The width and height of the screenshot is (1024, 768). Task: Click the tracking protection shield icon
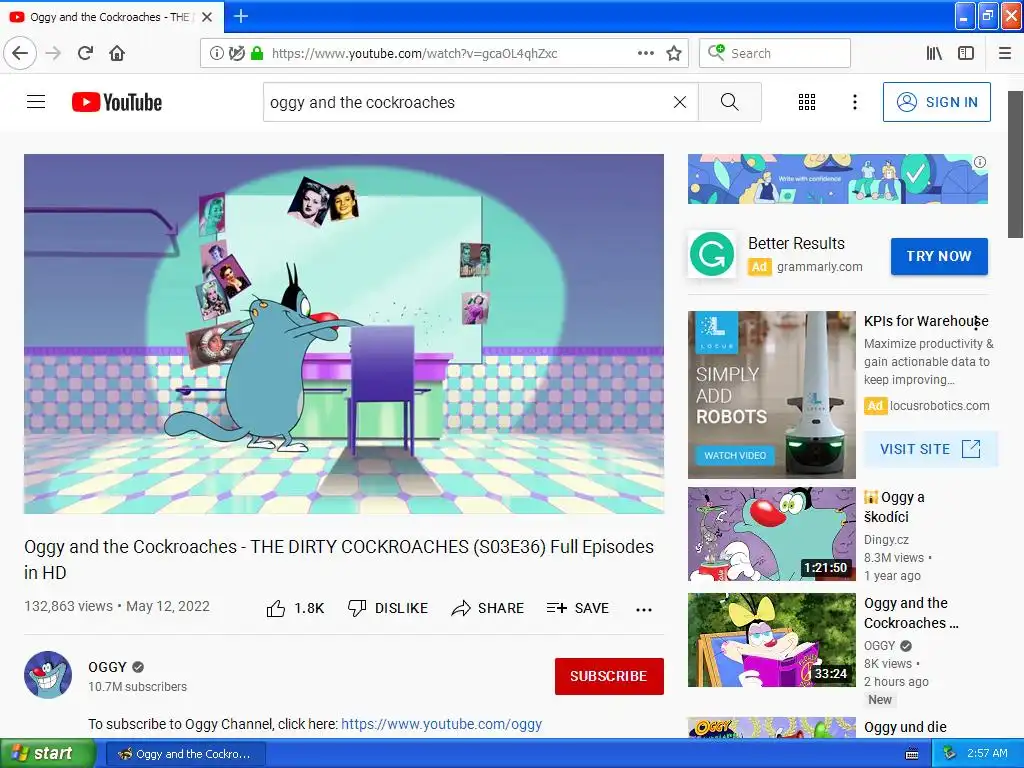pyautogui.click(x=236, y=53)
